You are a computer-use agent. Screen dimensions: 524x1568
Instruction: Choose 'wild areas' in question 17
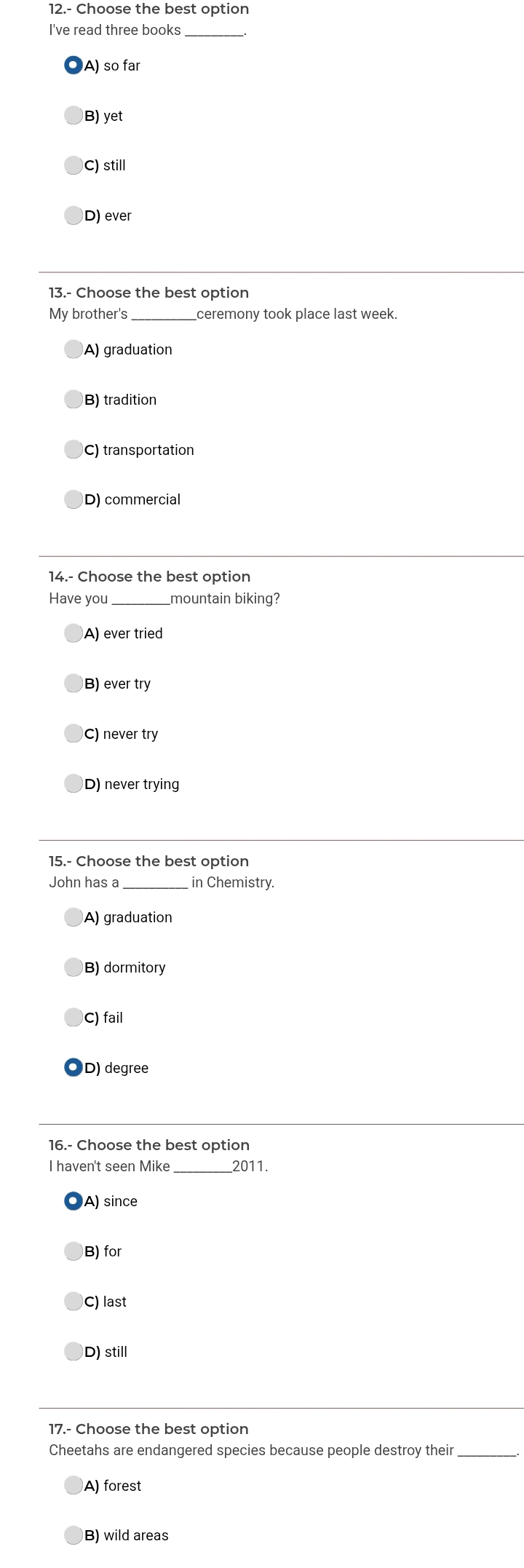(x=74, y=1535)
